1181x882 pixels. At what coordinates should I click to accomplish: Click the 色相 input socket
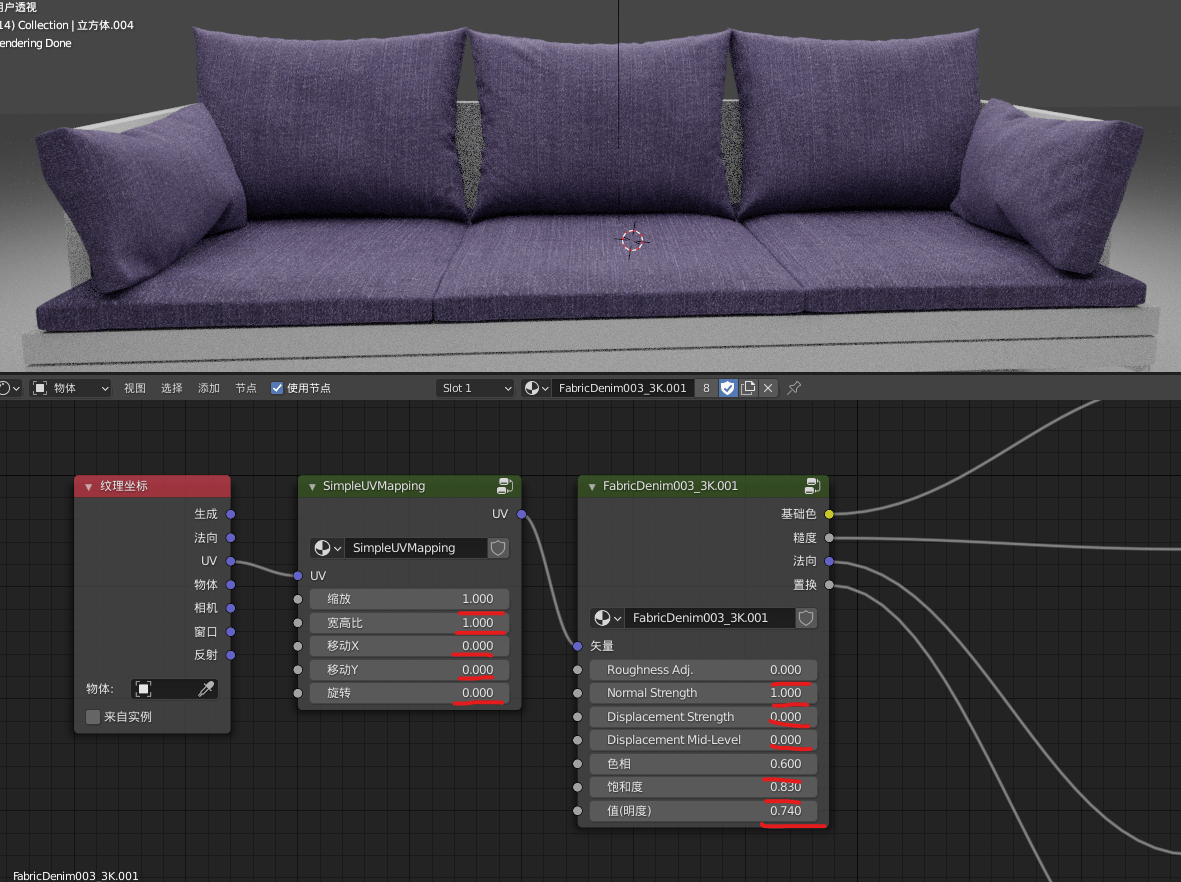point(578,764)
